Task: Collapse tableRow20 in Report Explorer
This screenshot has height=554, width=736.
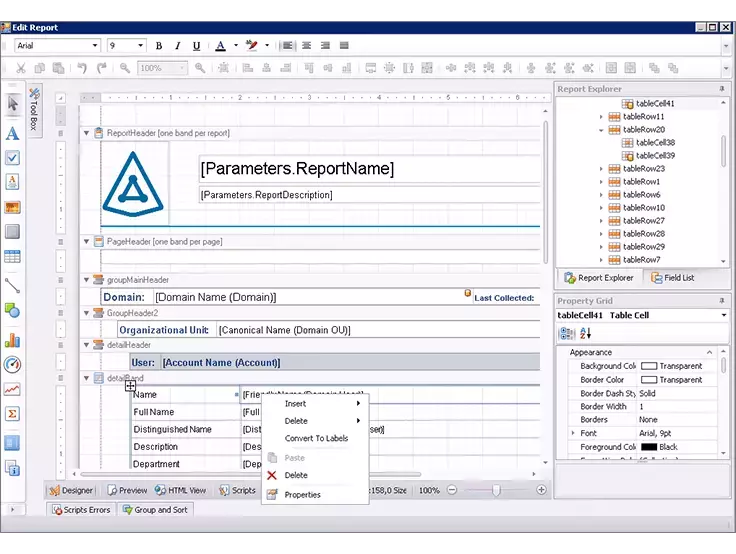Action: pyautogui.click(x=601, y=130)
